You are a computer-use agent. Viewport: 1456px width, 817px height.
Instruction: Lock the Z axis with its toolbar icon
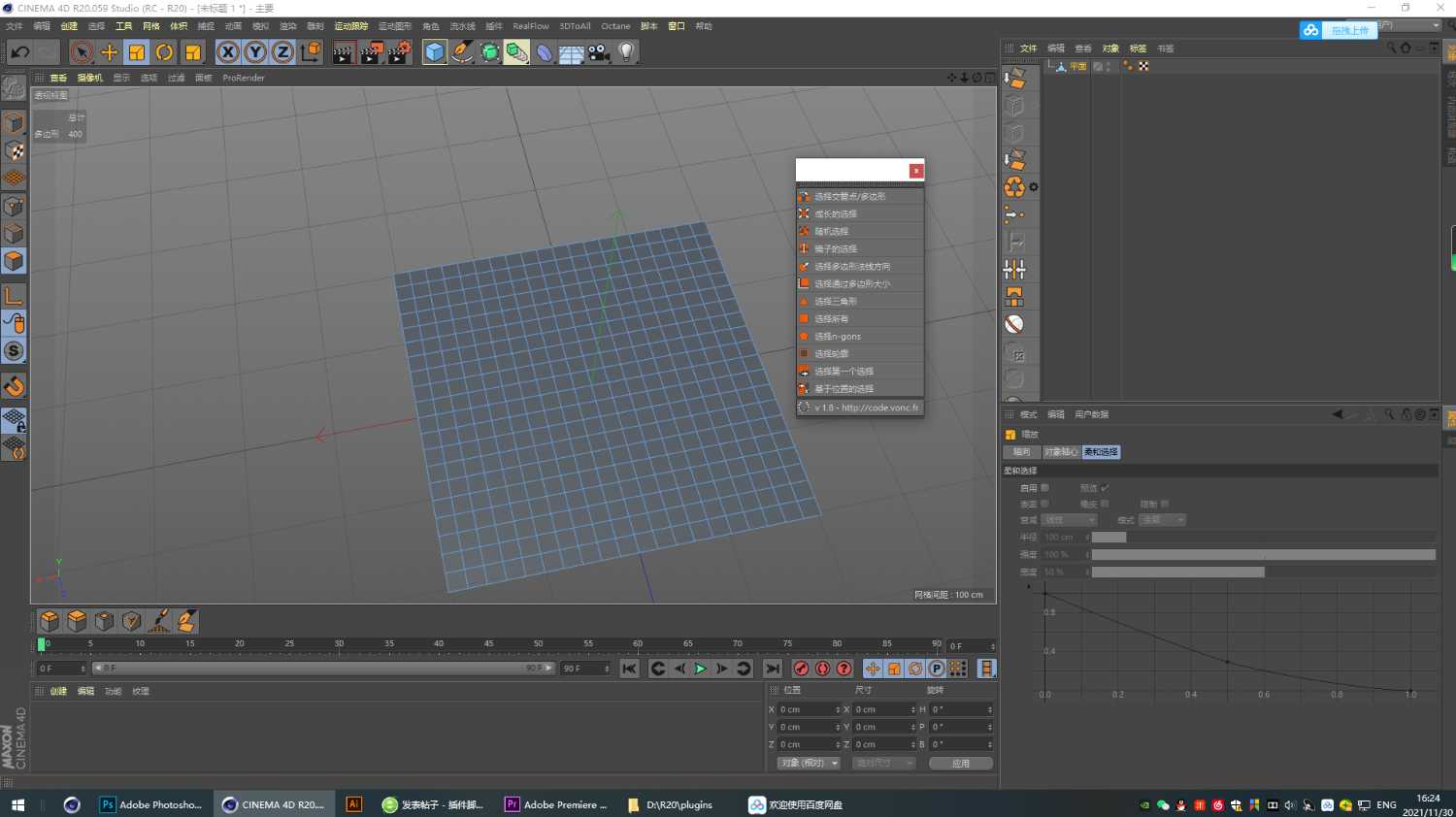281,52
